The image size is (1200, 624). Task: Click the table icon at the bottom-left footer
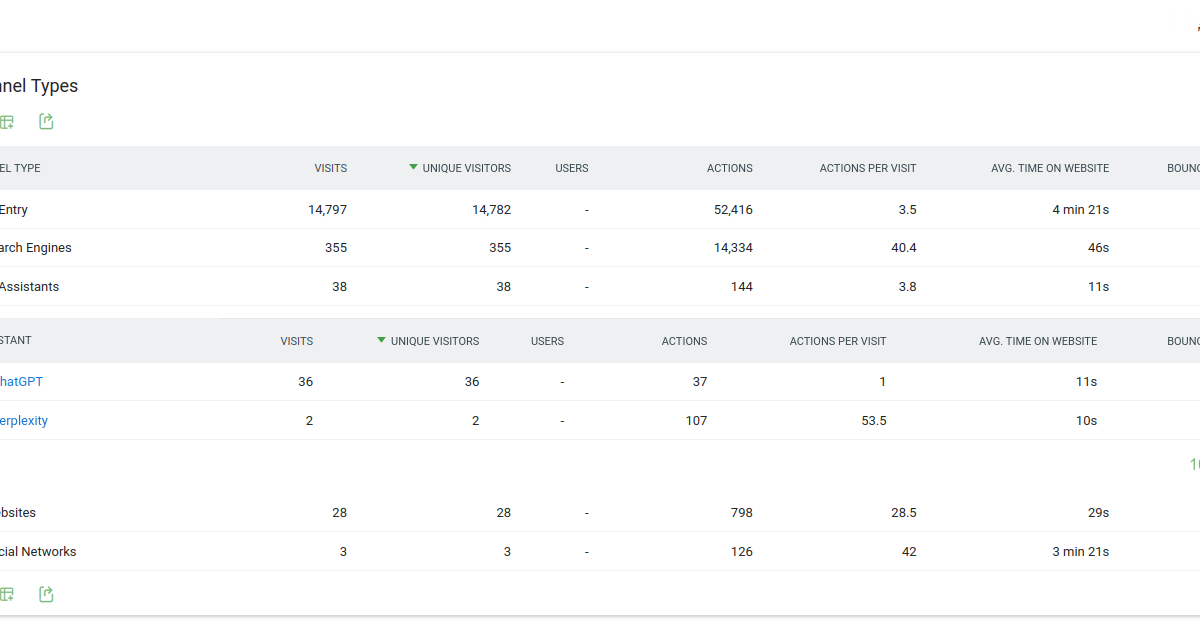coord(8,593)
